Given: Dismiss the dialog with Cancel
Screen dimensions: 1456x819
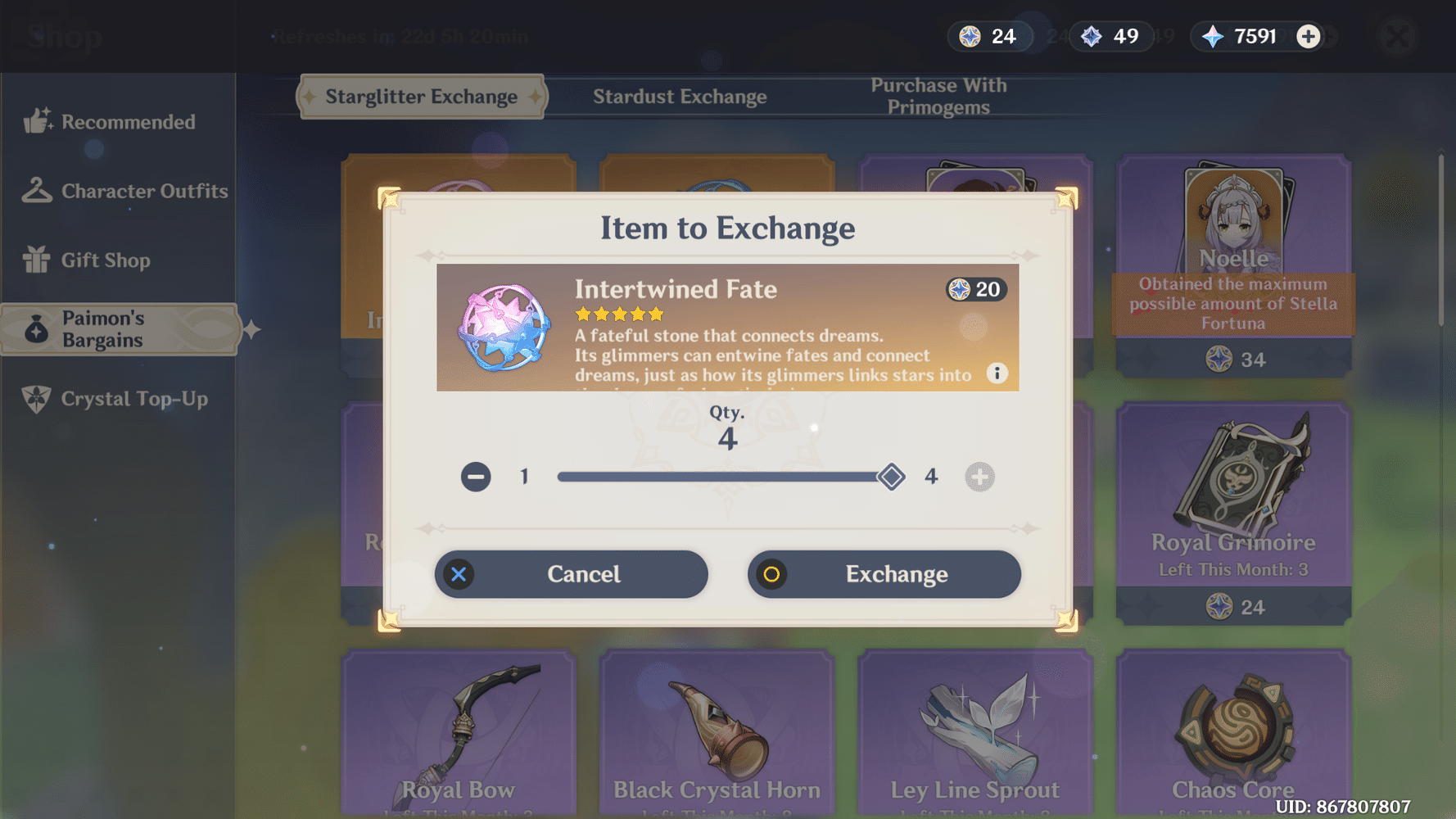Looking at the screenshot, I should tap(571, 574).
